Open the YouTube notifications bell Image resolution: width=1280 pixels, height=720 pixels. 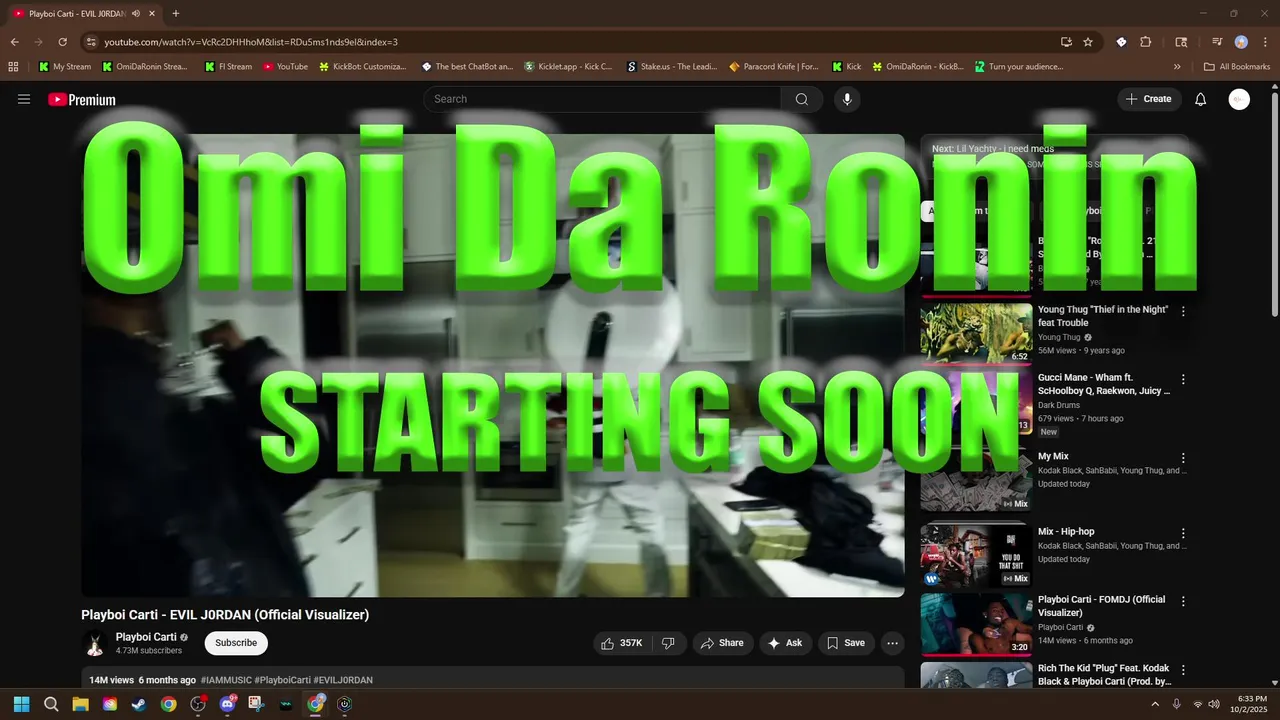click(x=1201, y=99)
